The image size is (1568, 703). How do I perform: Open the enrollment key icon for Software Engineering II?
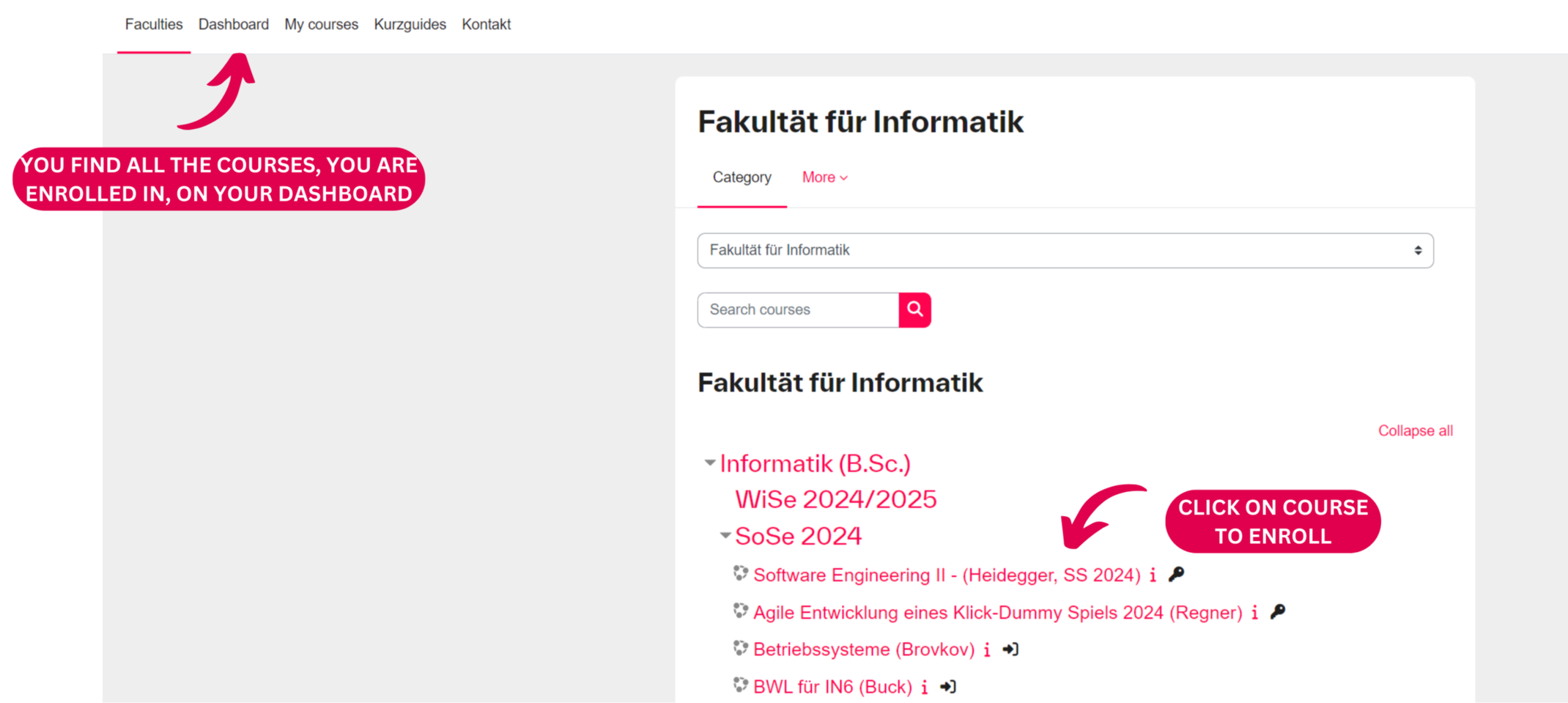click(1178, 575)
